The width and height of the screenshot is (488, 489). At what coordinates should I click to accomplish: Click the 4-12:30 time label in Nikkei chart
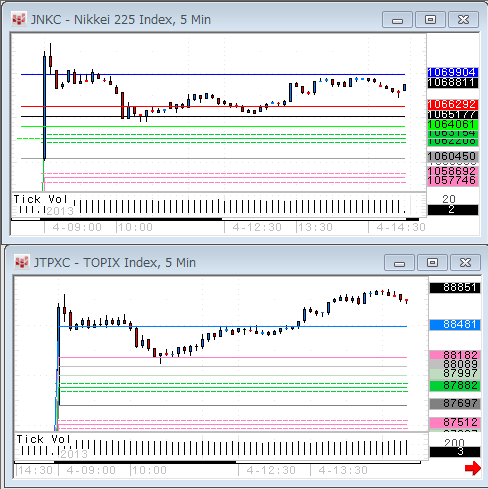point(257,227)
